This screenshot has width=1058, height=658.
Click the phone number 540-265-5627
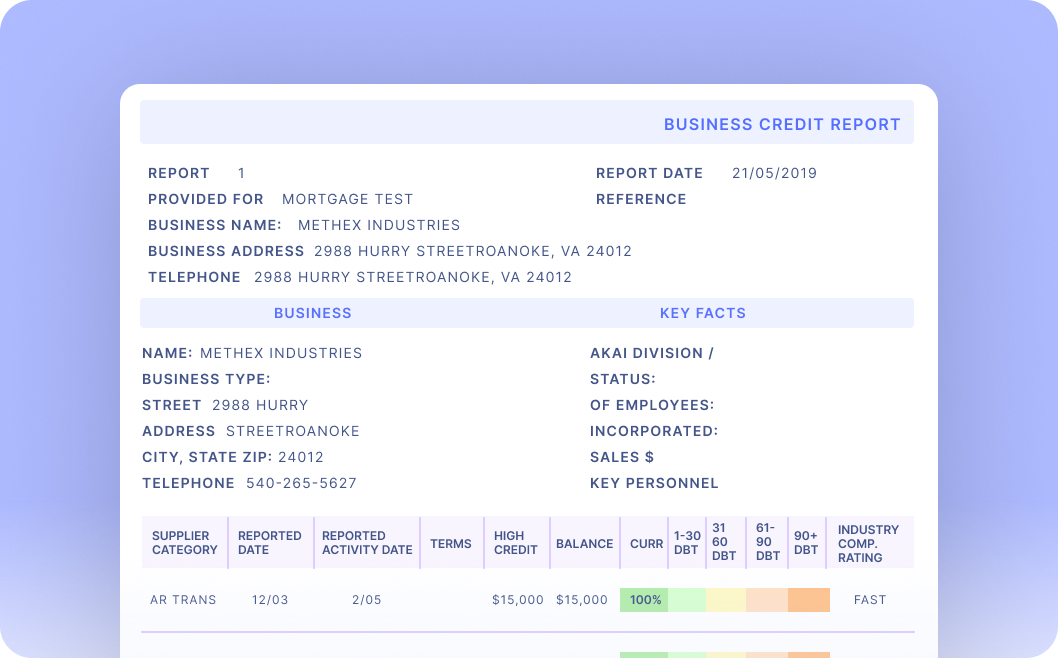point(300,483)
